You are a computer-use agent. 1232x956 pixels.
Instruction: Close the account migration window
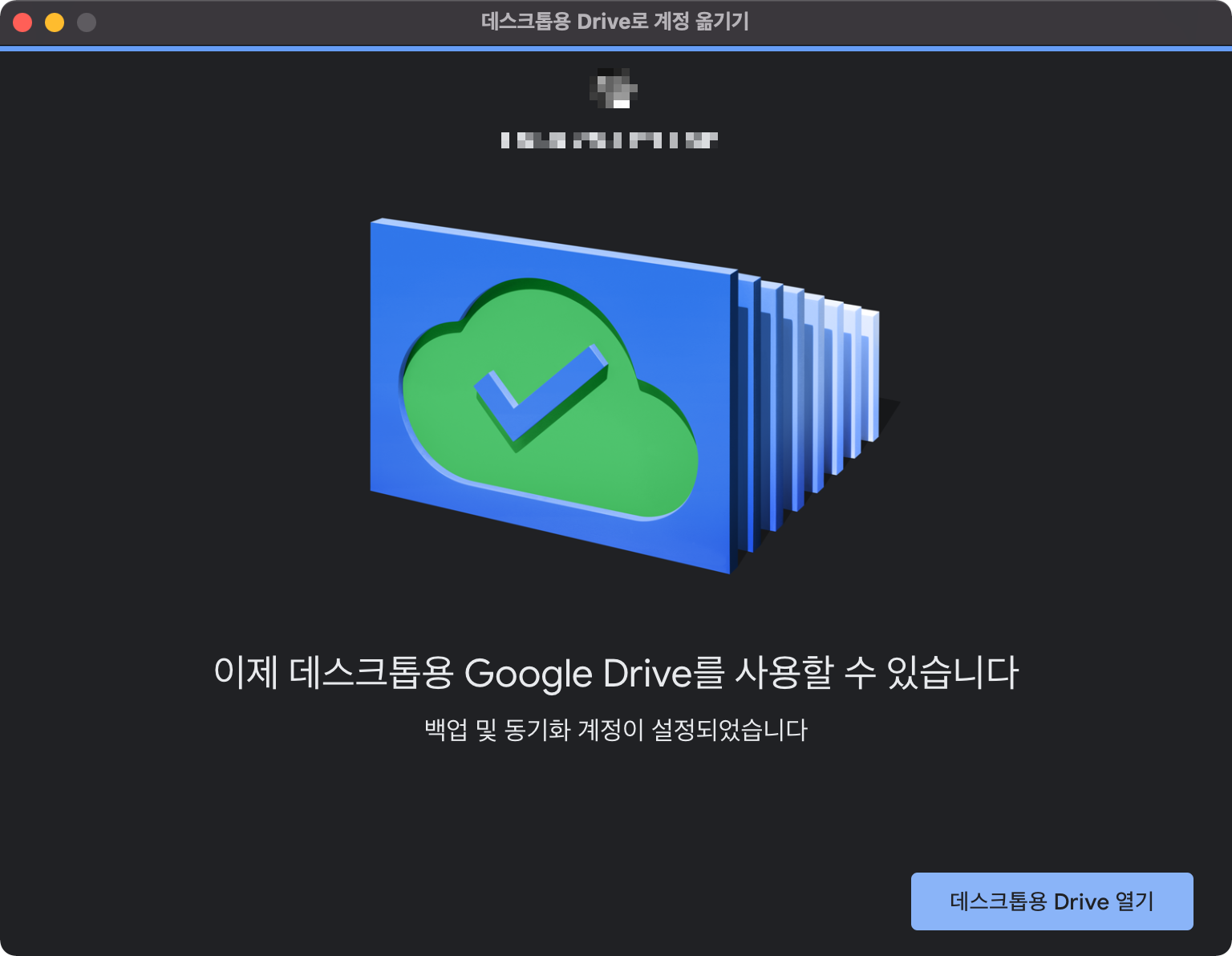pyautogui.click(x=22, y=22)
